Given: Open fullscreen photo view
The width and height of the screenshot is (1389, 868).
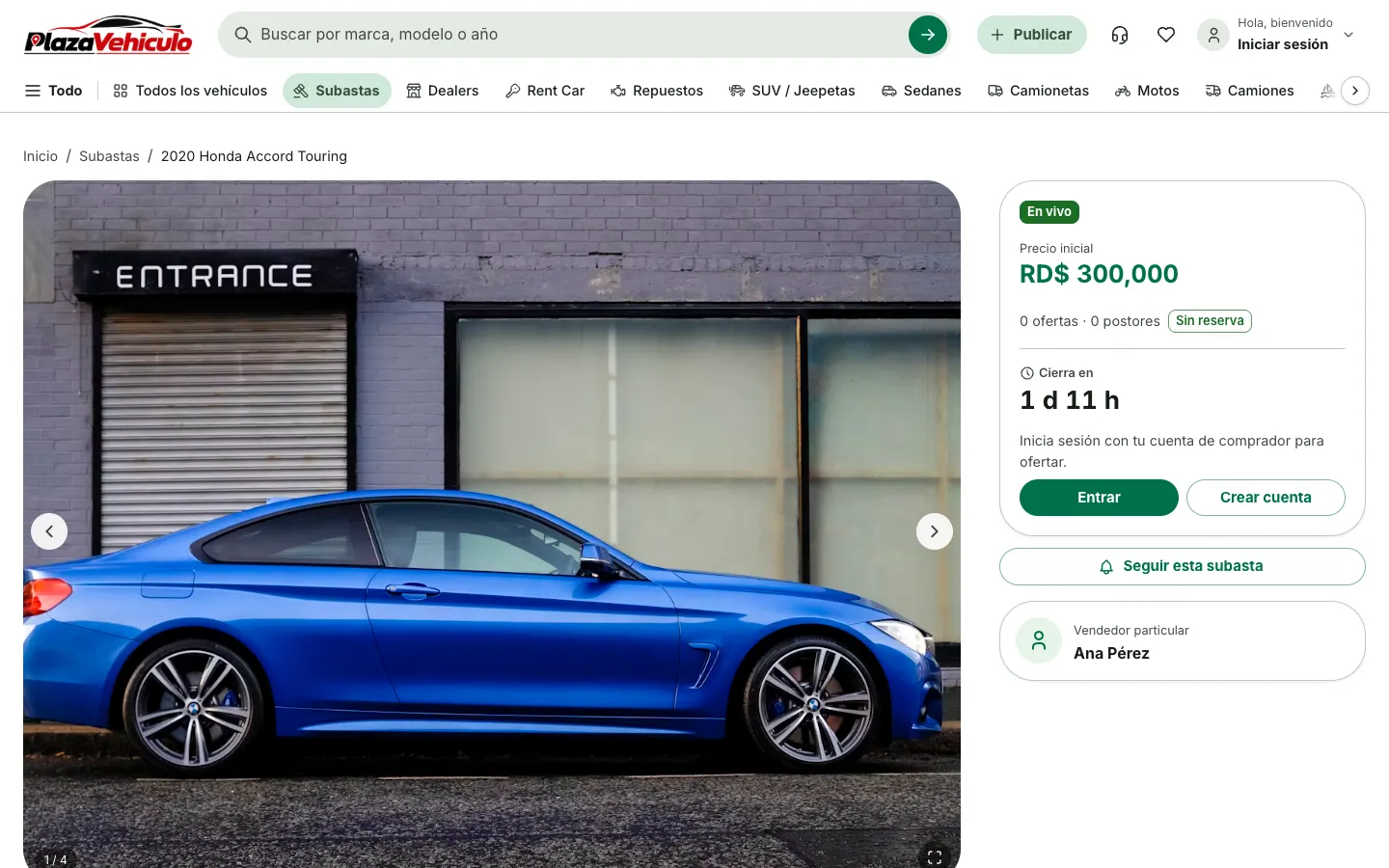Looking at the screenshot, I should pos(934,856).
